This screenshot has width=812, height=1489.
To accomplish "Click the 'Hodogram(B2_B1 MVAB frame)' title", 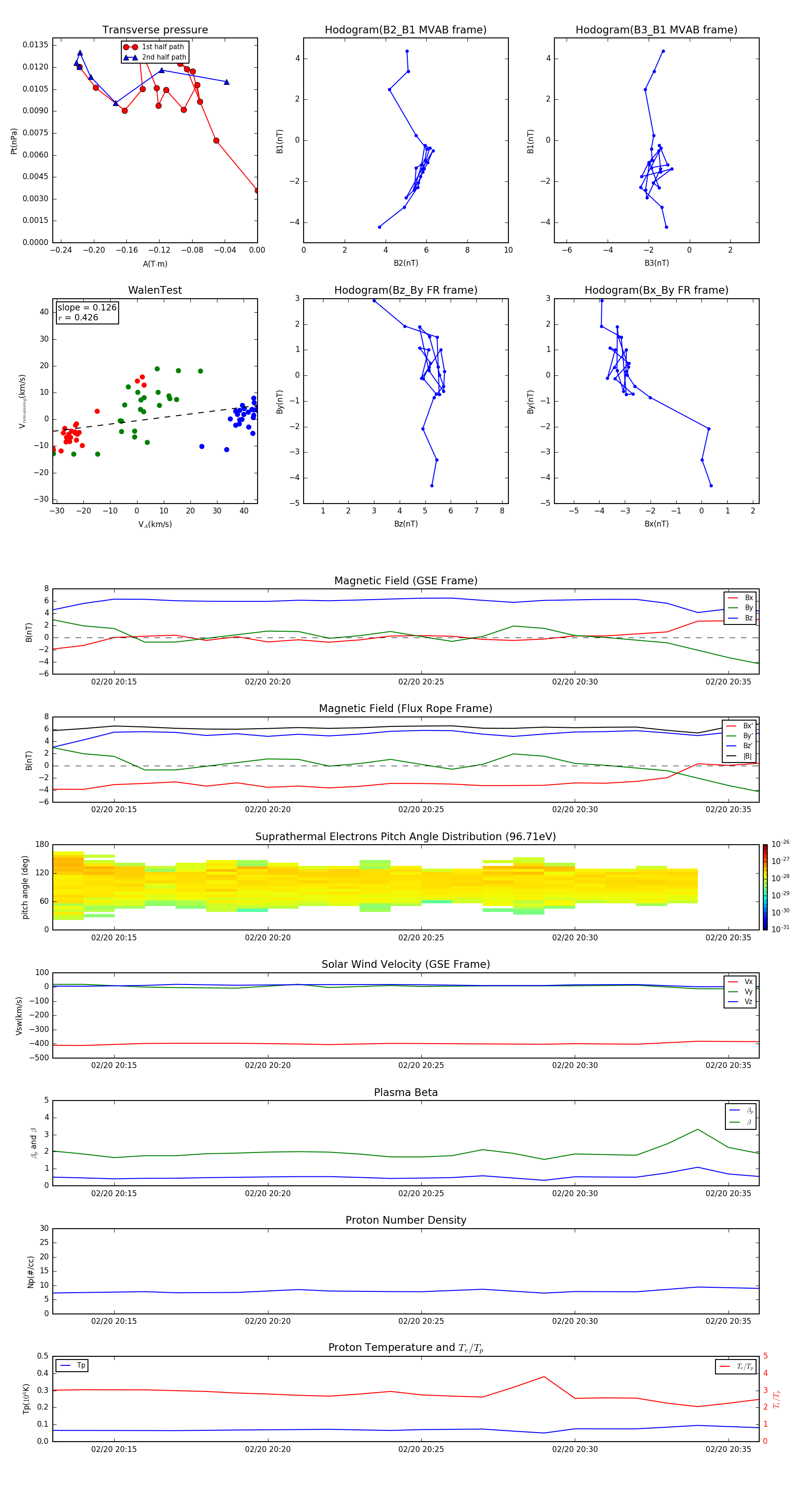I will click(x=406, y=30).
